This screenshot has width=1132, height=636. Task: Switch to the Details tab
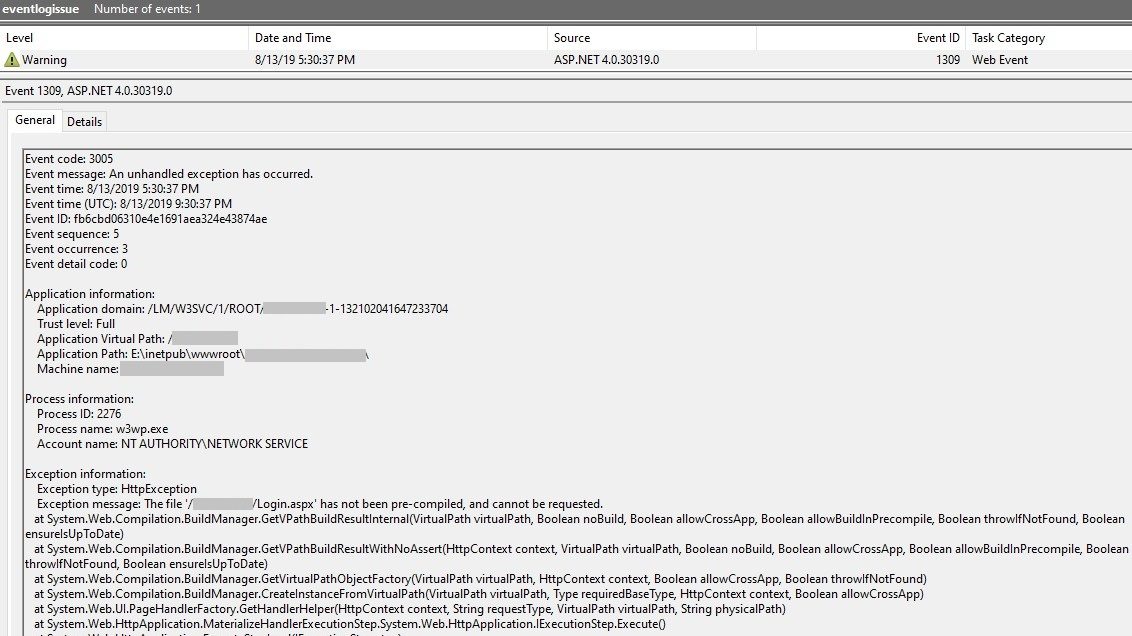[x=84, y=120]
